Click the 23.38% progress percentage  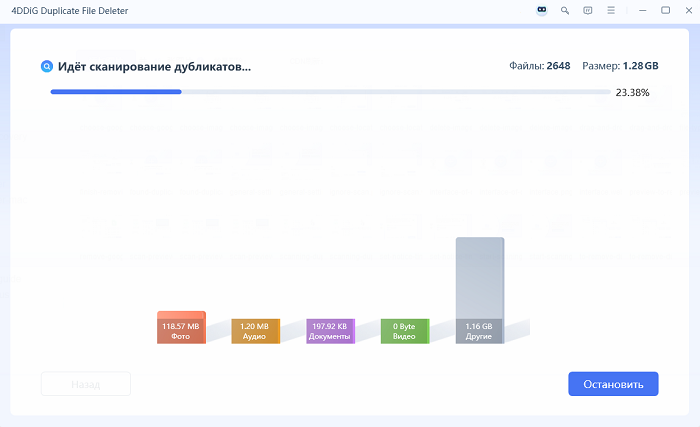pos(632,93)
